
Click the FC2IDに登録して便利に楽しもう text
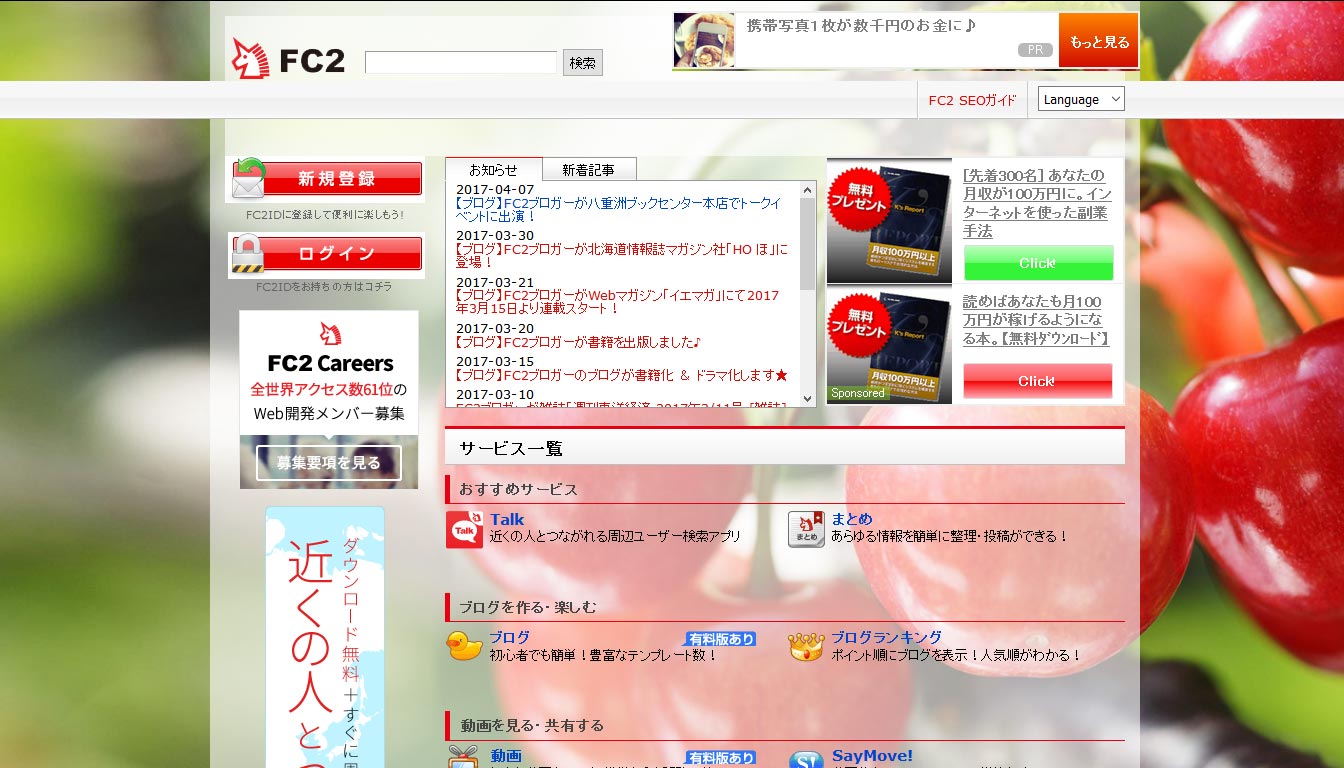(x=325, y=215)
